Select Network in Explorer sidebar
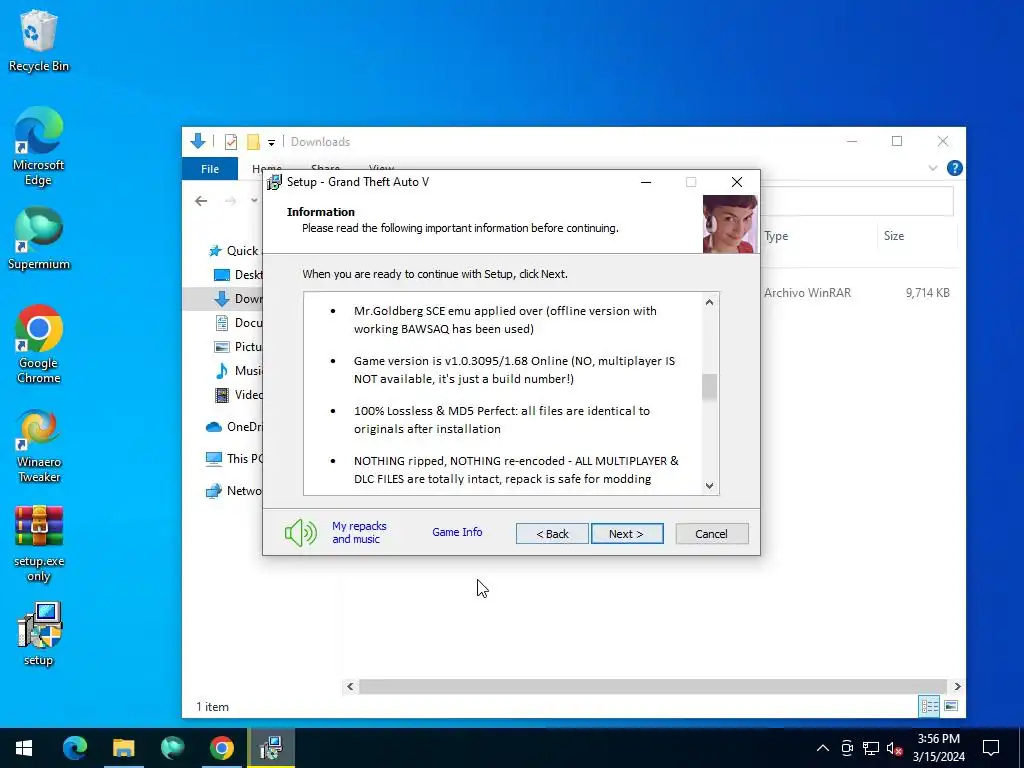 coord(234,491)
